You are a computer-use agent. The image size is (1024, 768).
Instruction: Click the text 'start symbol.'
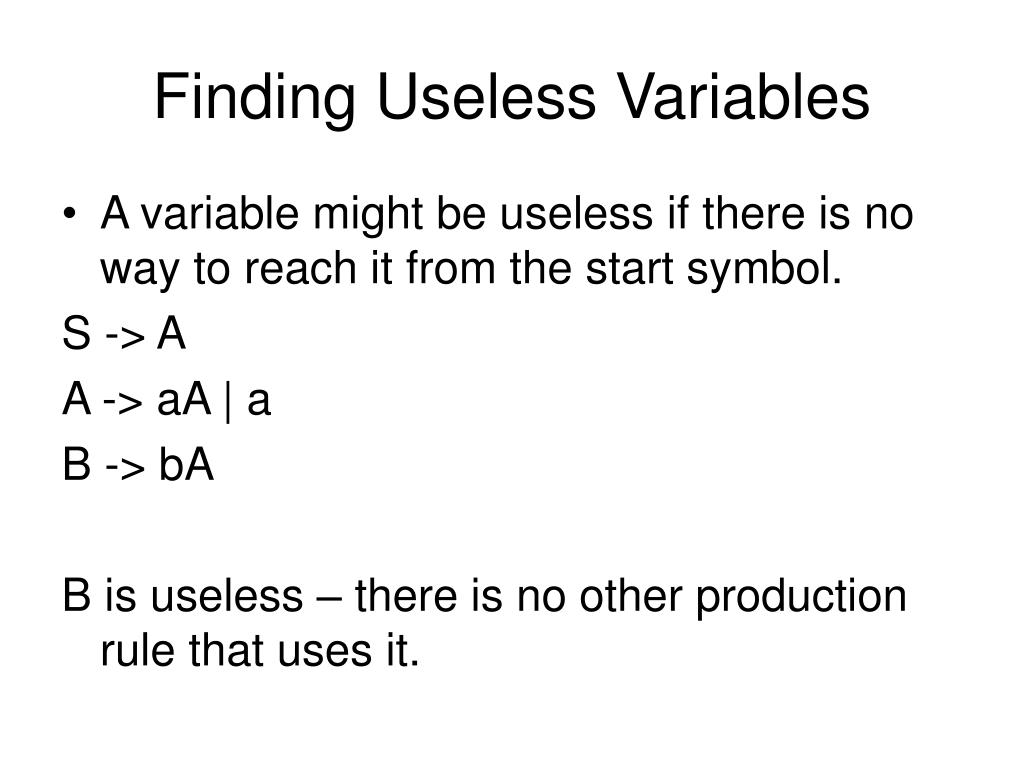713,269
